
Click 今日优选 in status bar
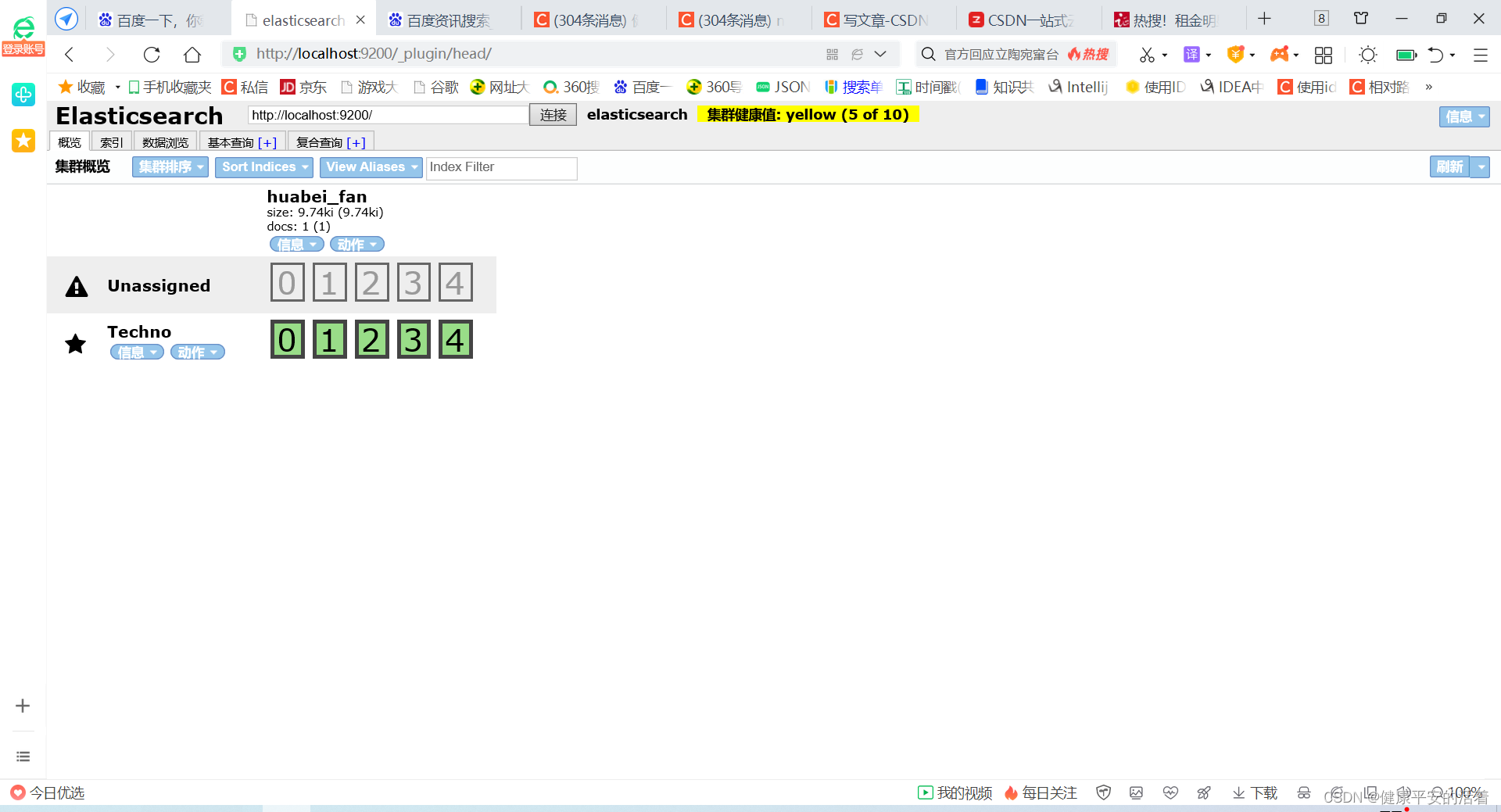pyautogui.click(x=48, y=793)
